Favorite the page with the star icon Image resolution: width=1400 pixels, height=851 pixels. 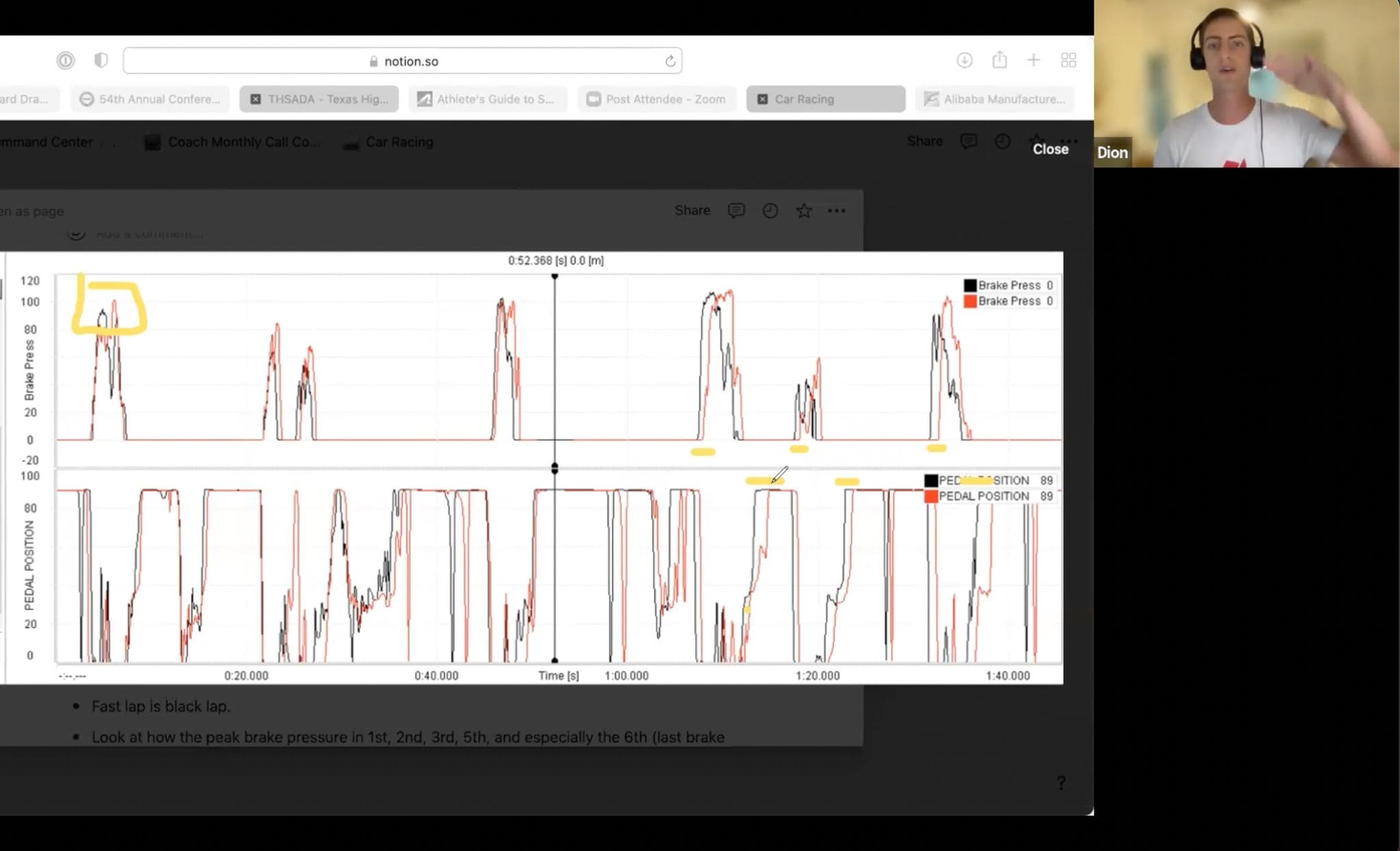coord(804,211)
